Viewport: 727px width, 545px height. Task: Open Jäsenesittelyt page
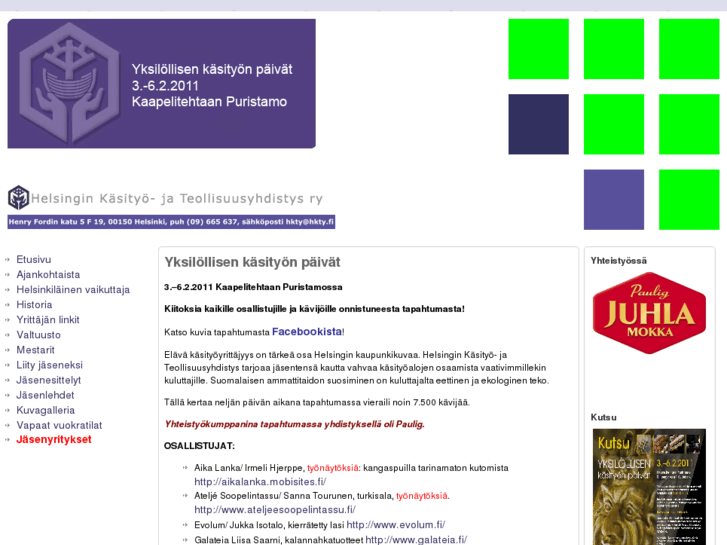pyautogui.click(x=48, y=380)
